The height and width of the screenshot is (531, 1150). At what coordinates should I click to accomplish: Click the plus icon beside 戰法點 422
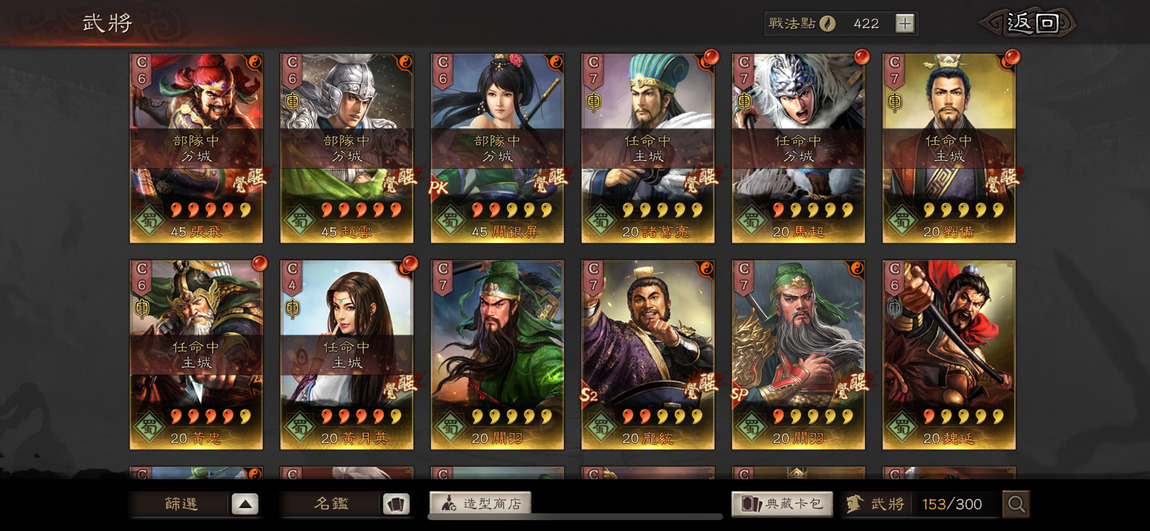[x=905, y=23]
